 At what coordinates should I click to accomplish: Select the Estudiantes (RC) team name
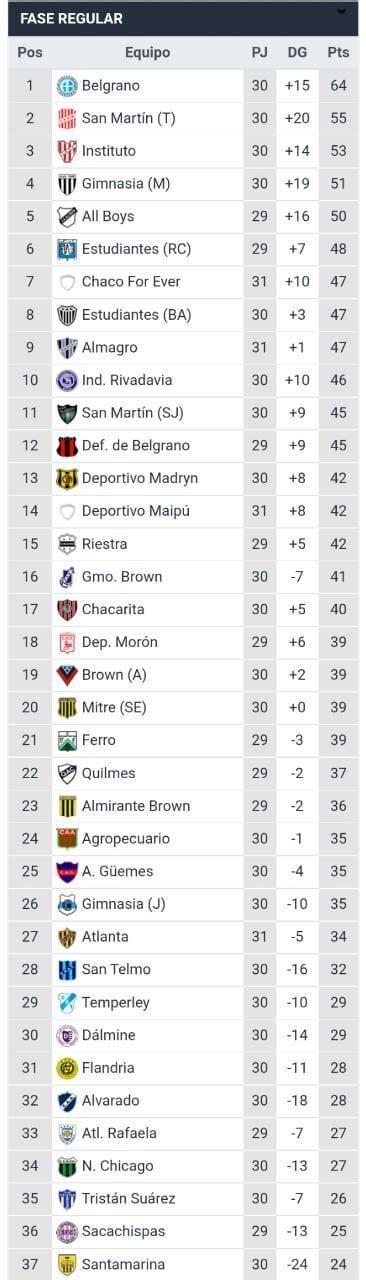(x=136, y=249)
